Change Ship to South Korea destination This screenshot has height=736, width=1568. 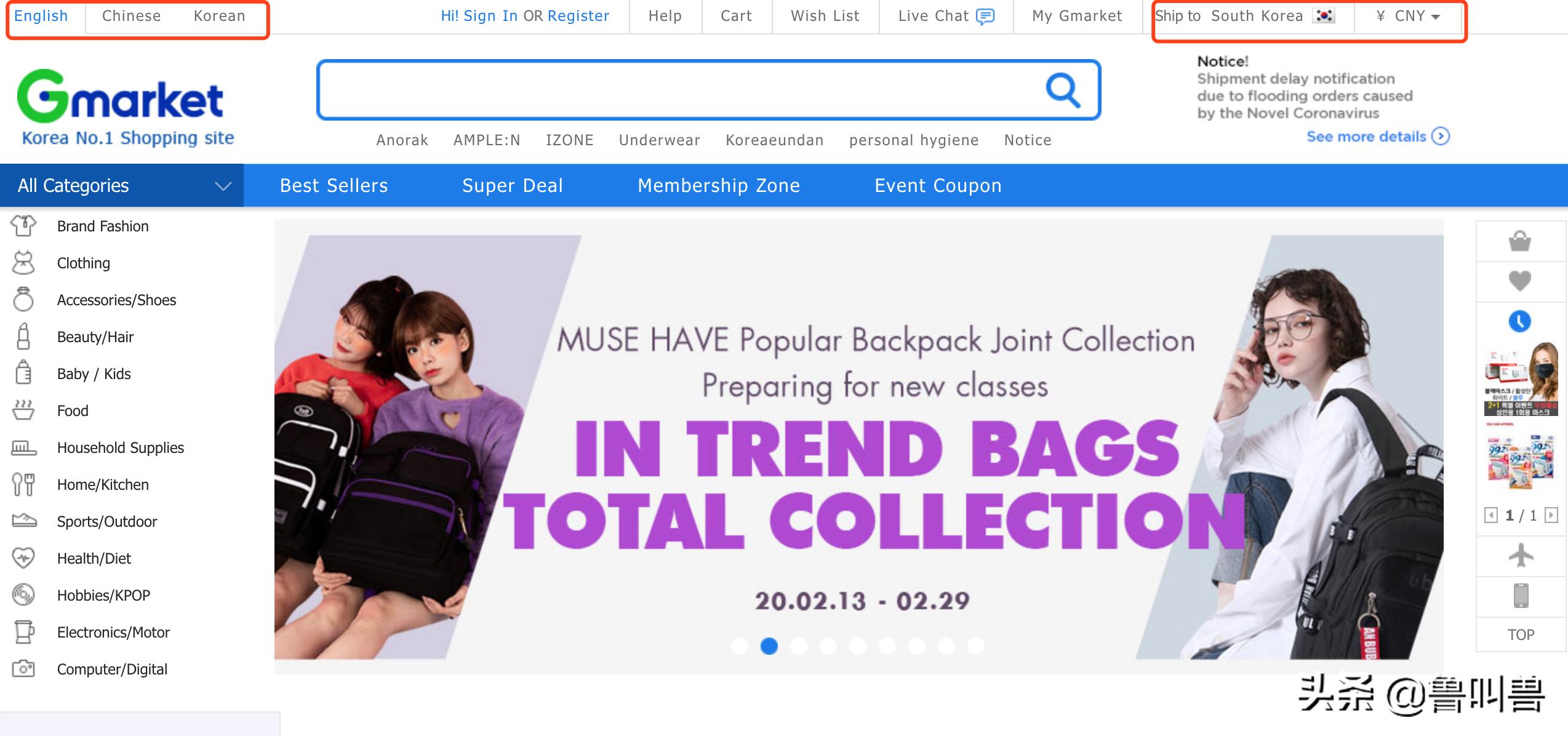[x=1256, y=16]
